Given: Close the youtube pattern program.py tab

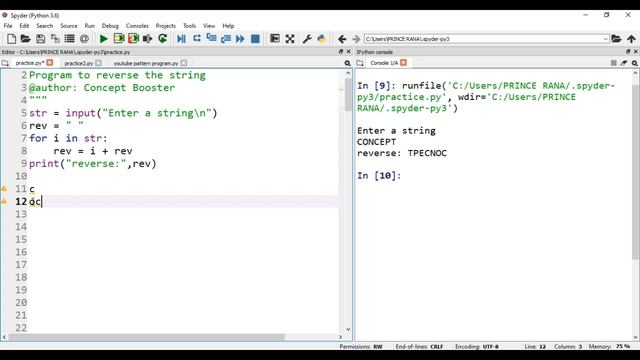Looking at the screenshot, I should pos(184,63).
